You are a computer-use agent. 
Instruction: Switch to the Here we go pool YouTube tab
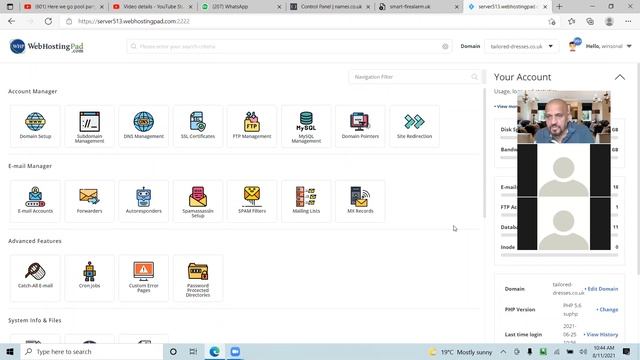pyautogui.click(x=63, y=7)
